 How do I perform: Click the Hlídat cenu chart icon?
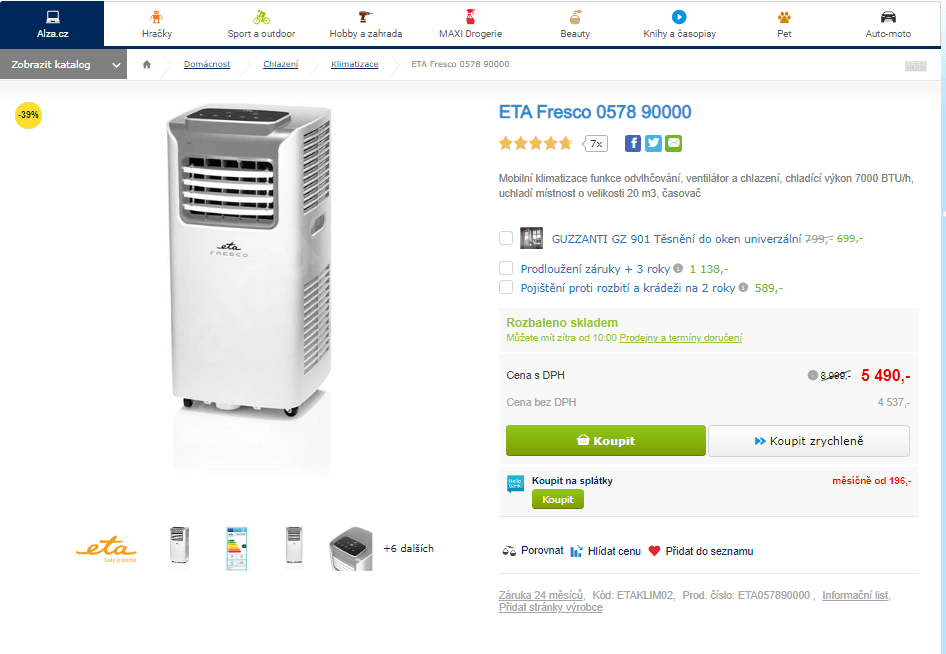click(576, 551)
